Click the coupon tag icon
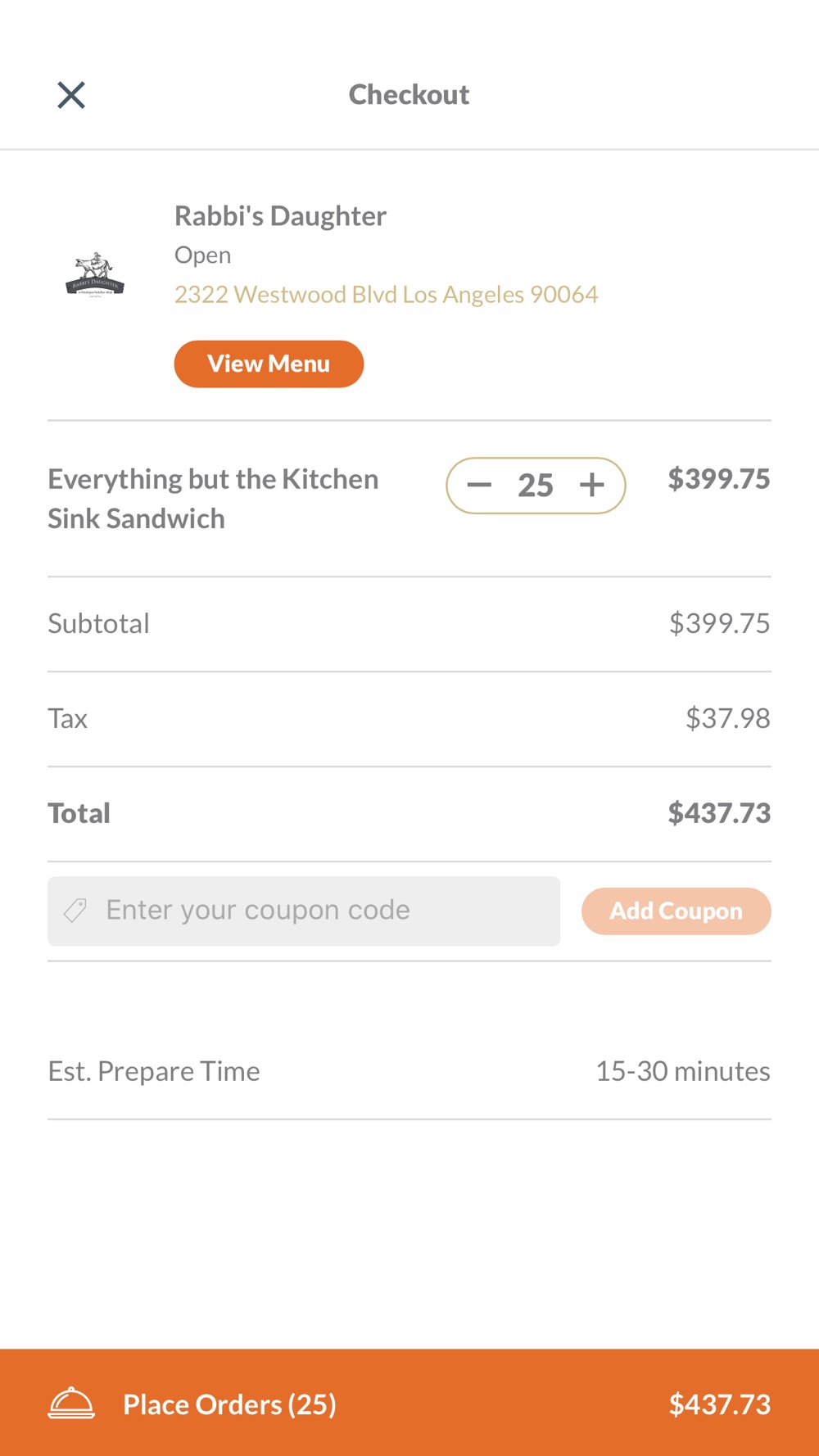 [x=75, y=911]
